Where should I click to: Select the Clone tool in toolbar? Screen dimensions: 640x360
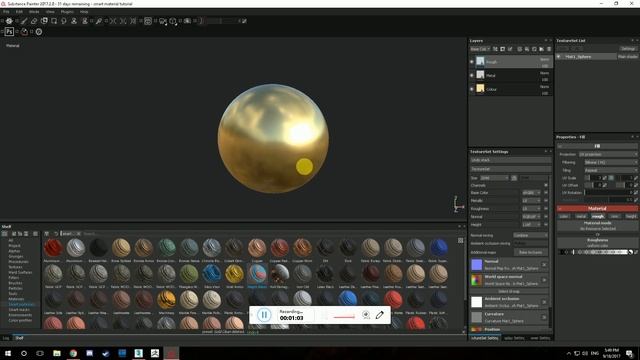(x=74, y=21)
